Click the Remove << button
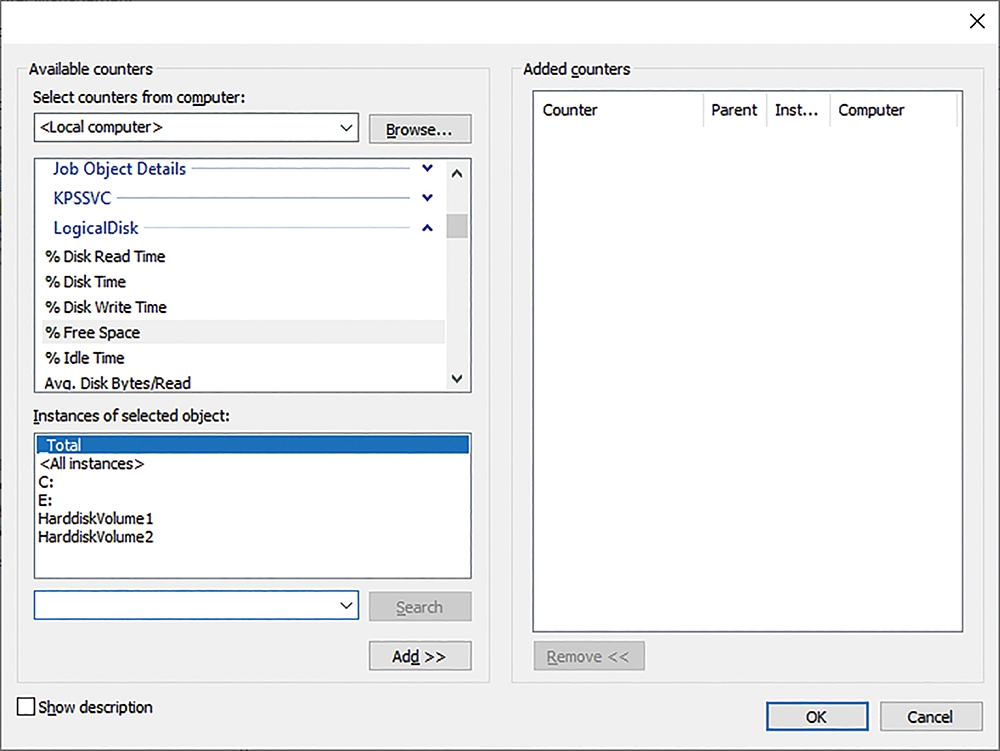1000x751 pixels. coord(589,656)
